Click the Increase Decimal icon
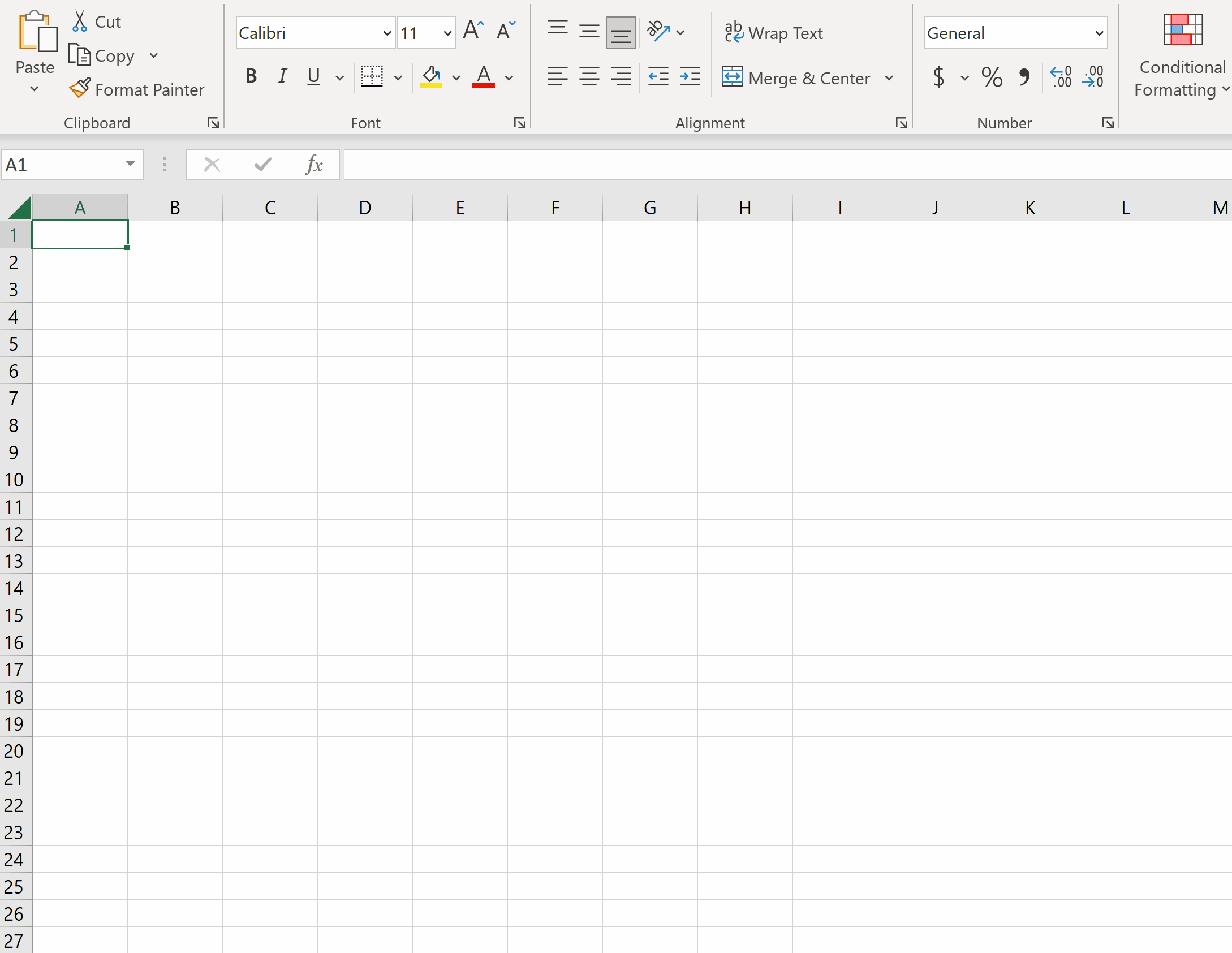 (1061, 77)
